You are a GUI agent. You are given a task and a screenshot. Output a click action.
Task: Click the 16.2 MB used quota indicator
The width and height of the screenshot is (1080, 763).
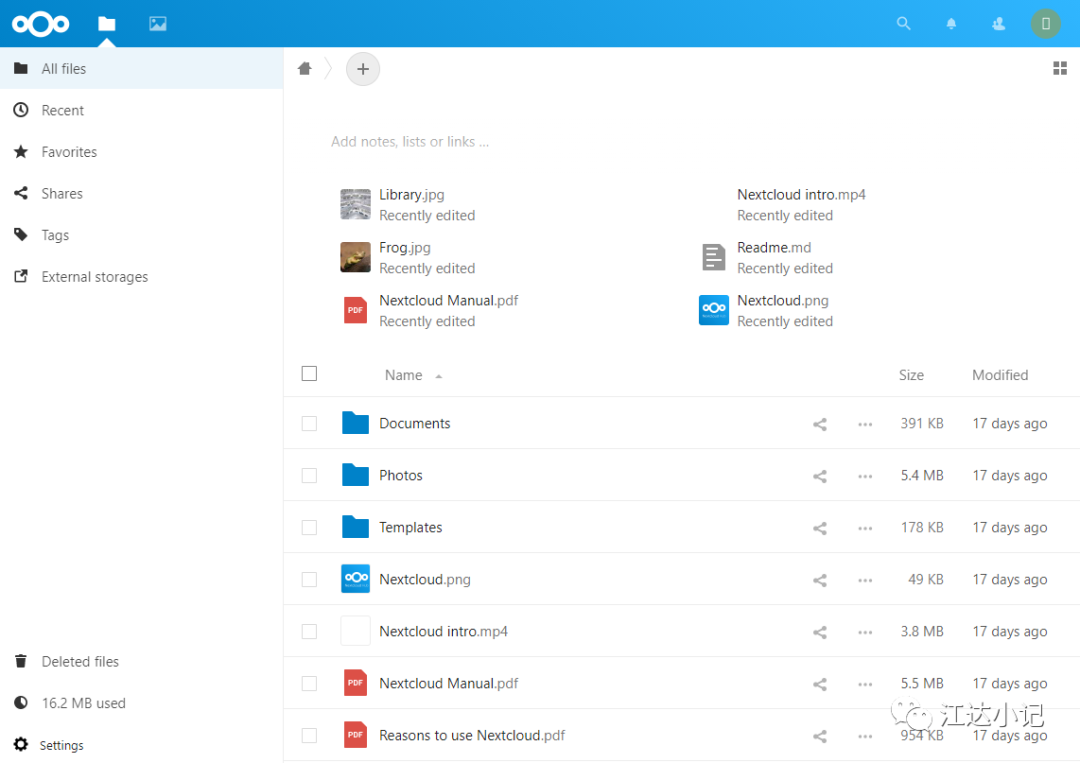click(x=141, y=703)
